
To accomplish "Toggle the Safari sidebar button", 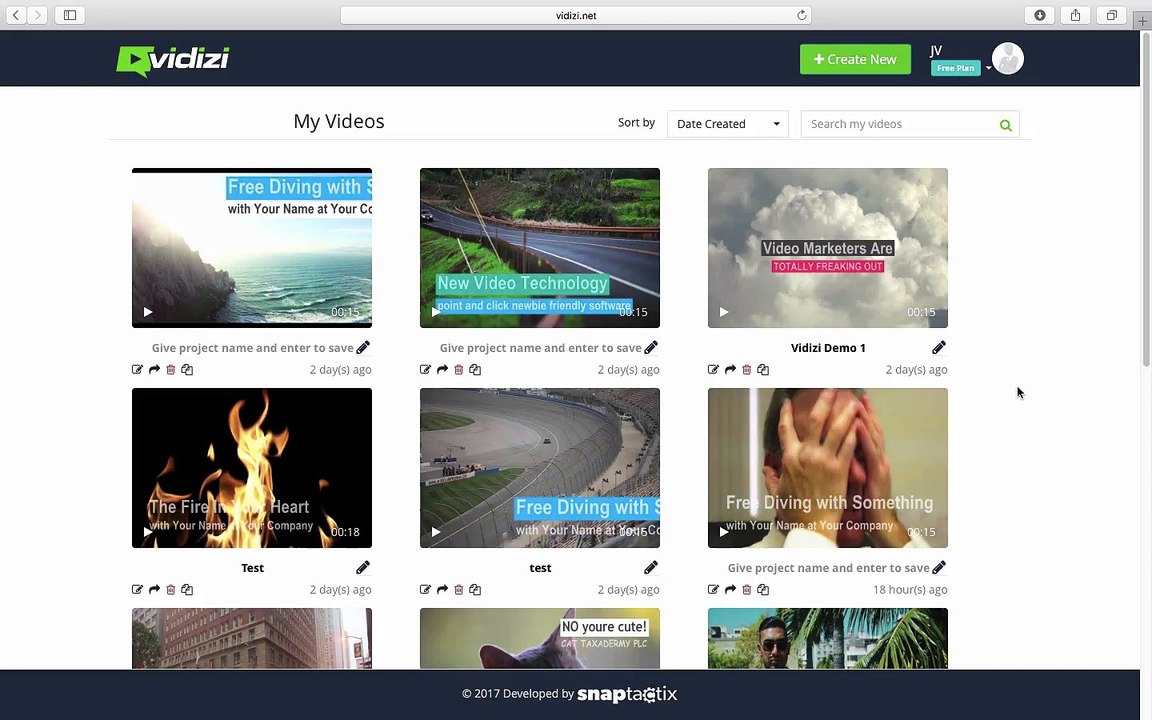I will point(70,15).
